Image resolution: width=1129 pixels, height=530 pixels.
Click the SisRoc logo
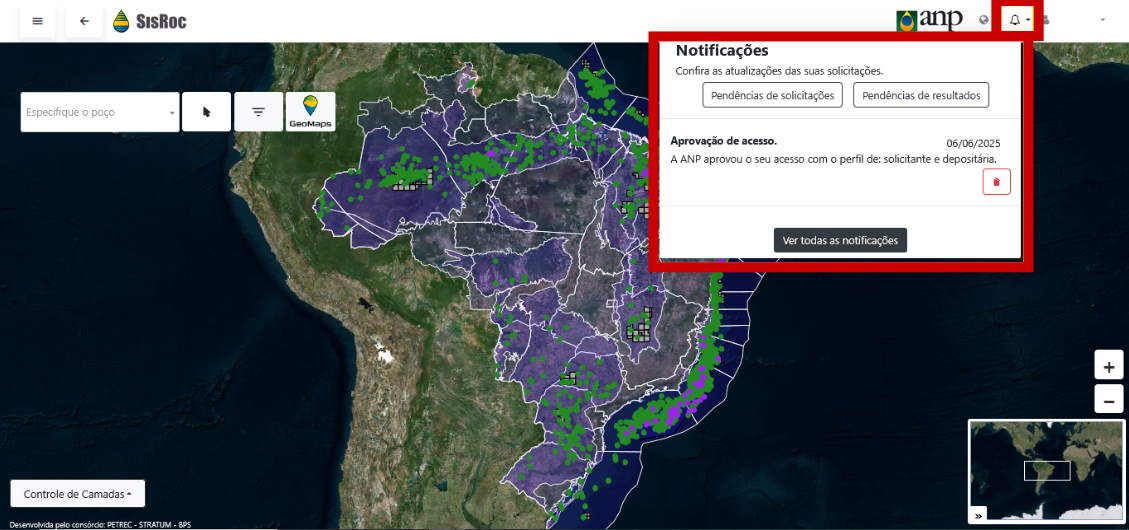pos(149,21)
